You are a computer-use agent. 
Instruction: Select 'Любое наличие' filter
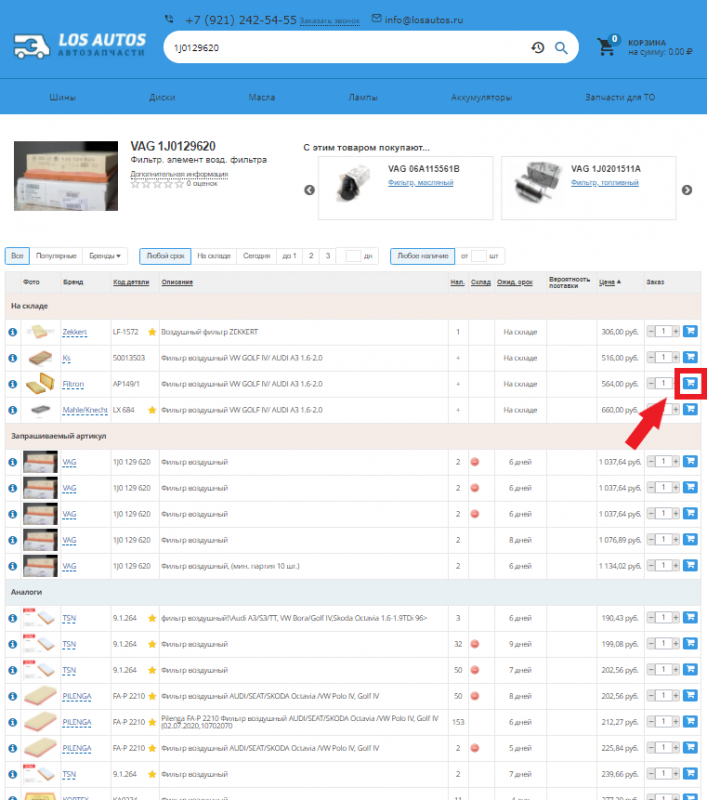coord(423,256)
